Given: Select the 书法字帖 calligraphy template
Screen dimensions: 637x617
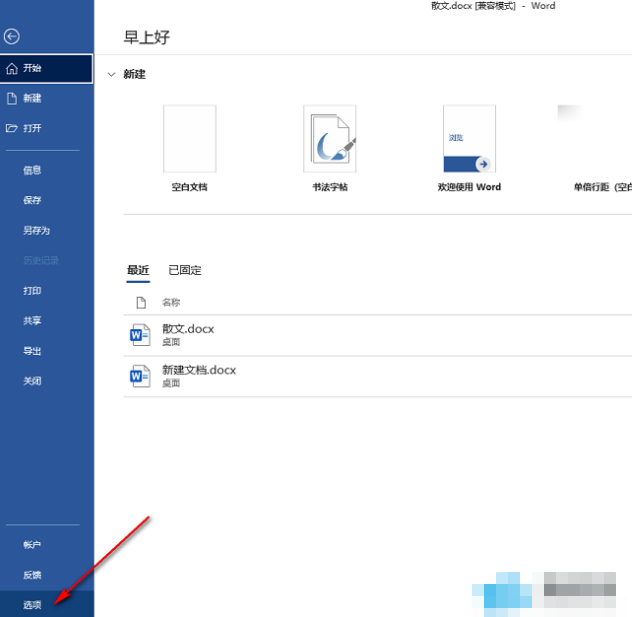Looking at the screenshot, I should 329,139.
